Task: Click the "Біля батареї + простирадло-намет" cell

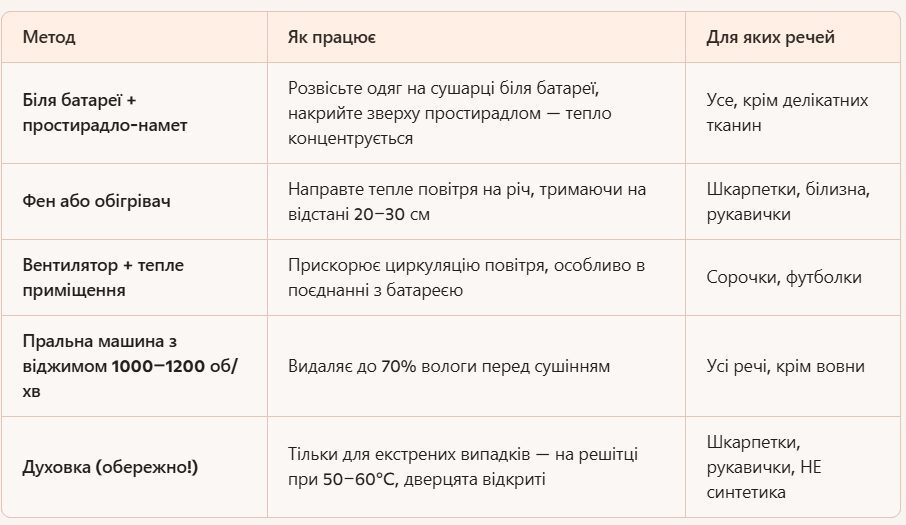Action: [x=105, y=113]
